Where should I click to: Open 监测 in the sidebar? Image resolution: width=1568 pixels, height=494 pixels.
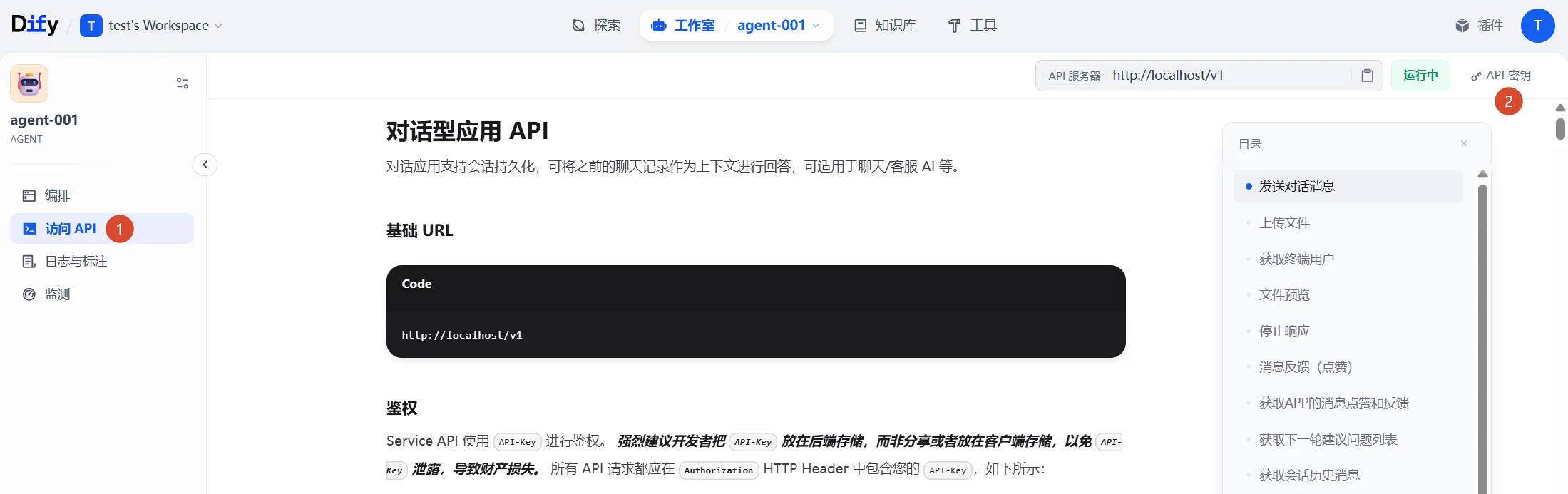tap(102, 294)
